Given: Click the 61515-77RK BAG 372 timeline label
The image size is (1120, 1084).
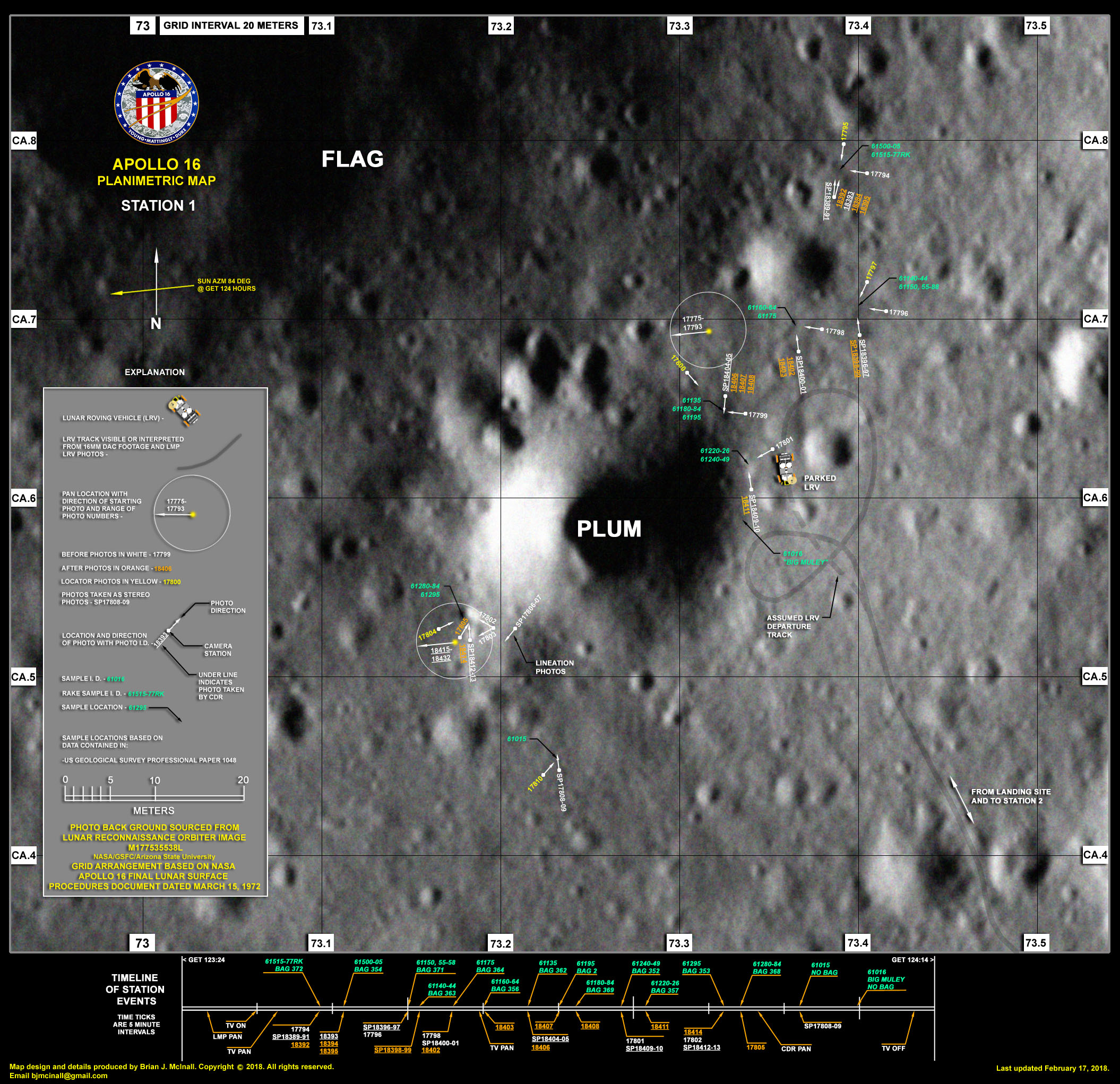Looking at the screenshot, I should coord(284,965).
